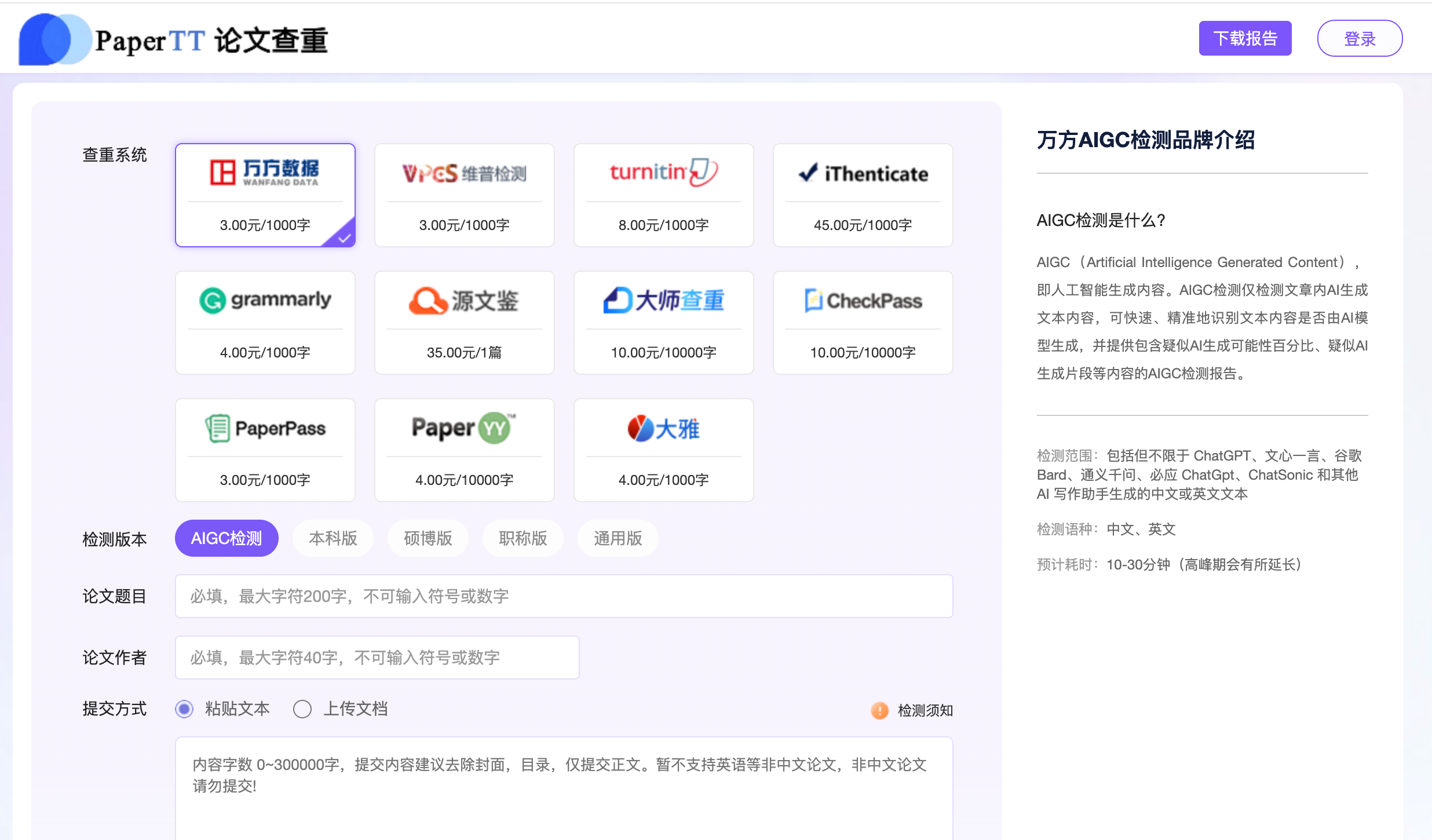This screenshot has height=840, width=1432.
Task: Switch to the 通用版 version
Action: 618,538
